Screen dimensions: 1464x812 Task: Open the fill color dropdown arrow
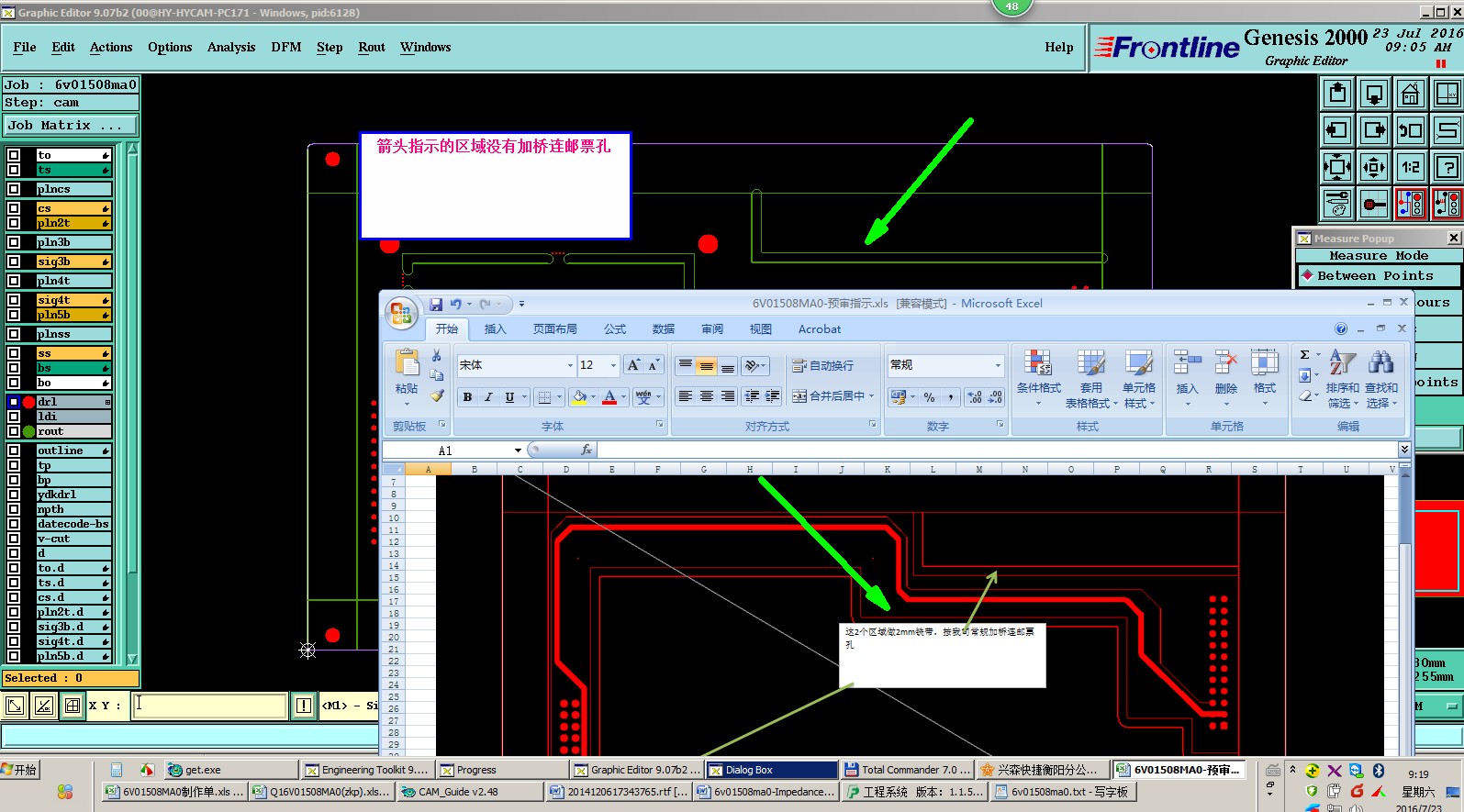(593, 397)
